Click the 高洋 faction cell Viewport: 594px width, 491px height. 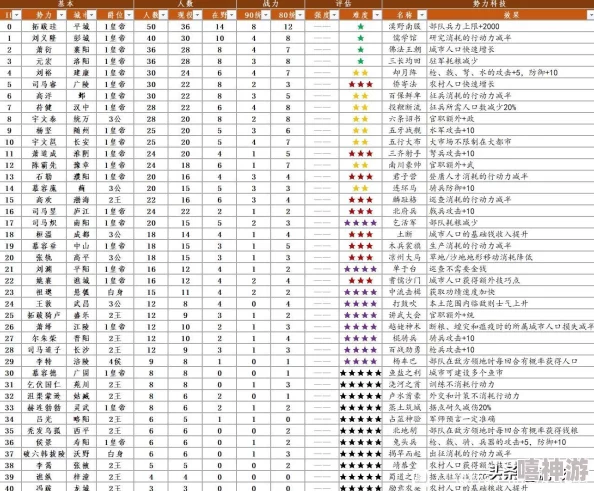point(44,96)
